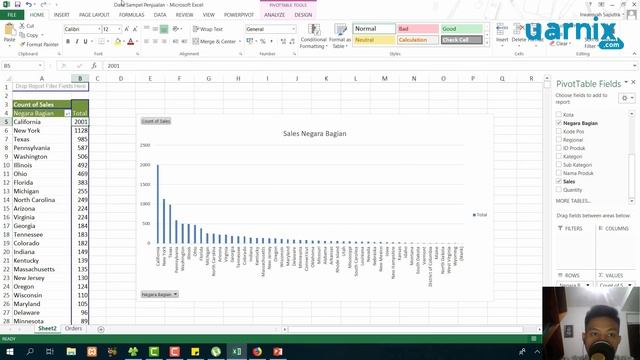Activate the Format Painter brush
Image resolution: width=640 pixels, height=360 pixels.
(22, 44)
